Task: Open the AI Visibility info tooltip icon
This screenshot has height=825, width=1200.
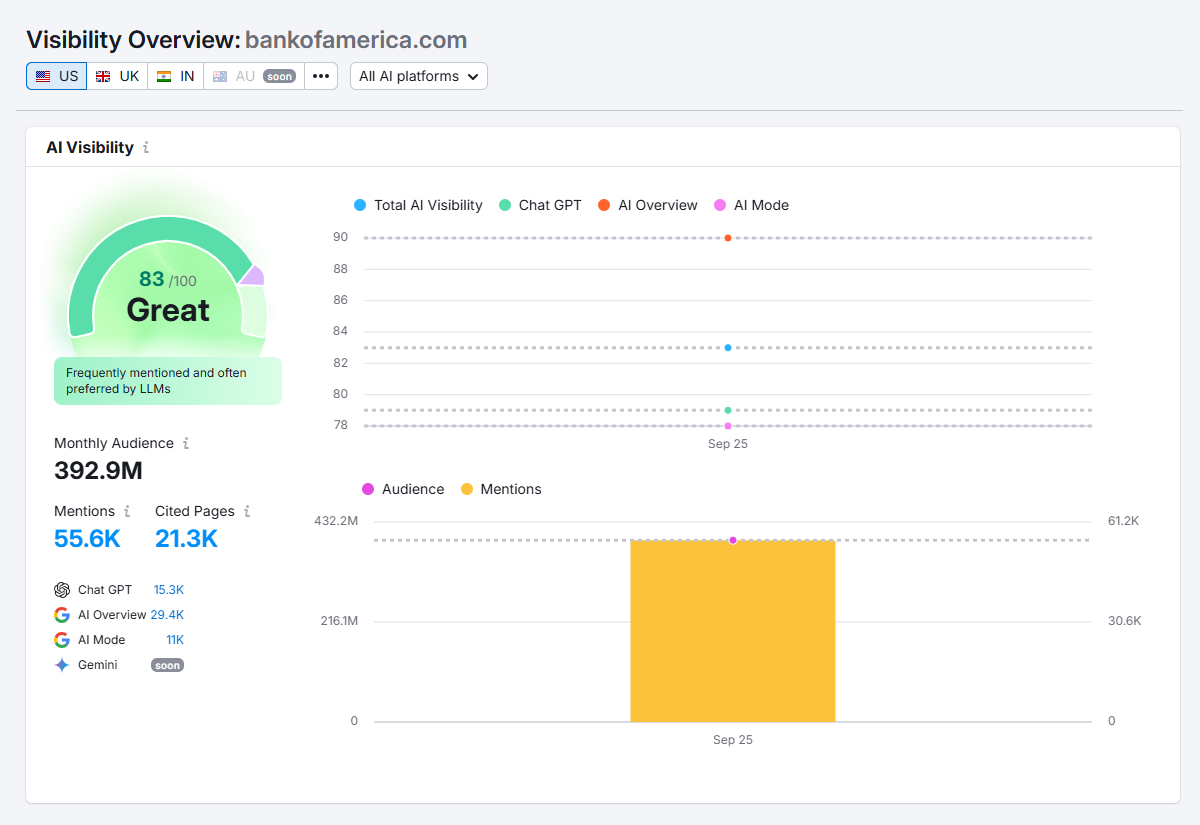Action: click(146, 147)
